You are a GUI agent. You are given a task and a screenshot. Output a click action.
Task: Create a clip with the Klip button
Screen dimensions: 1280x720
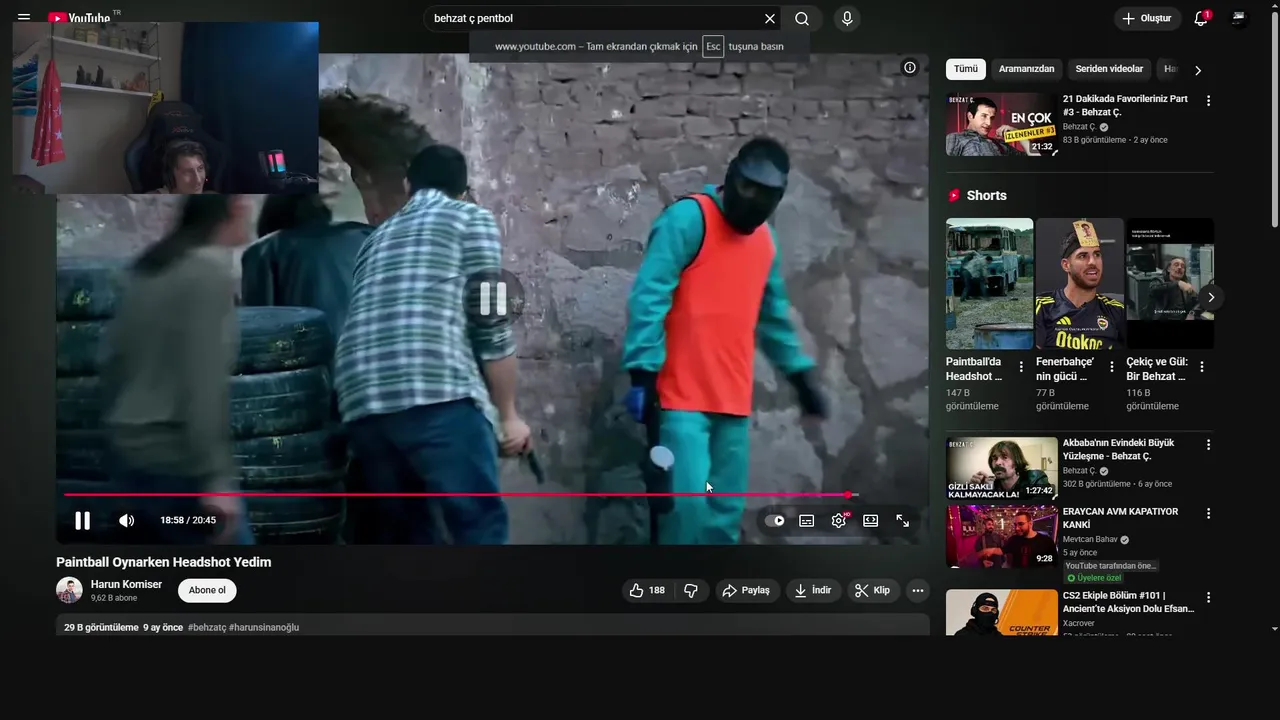(x=872, y=590)
